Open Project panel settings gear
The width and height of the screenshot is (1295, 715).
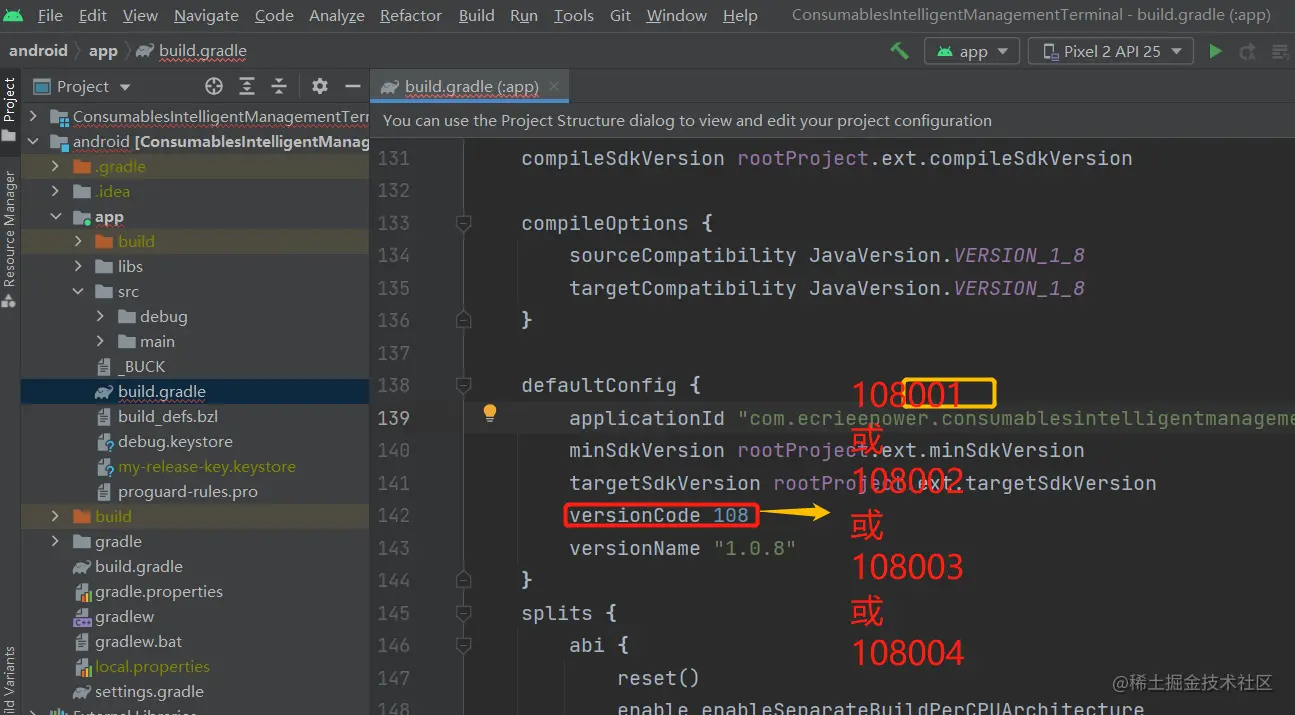point(320,86)
